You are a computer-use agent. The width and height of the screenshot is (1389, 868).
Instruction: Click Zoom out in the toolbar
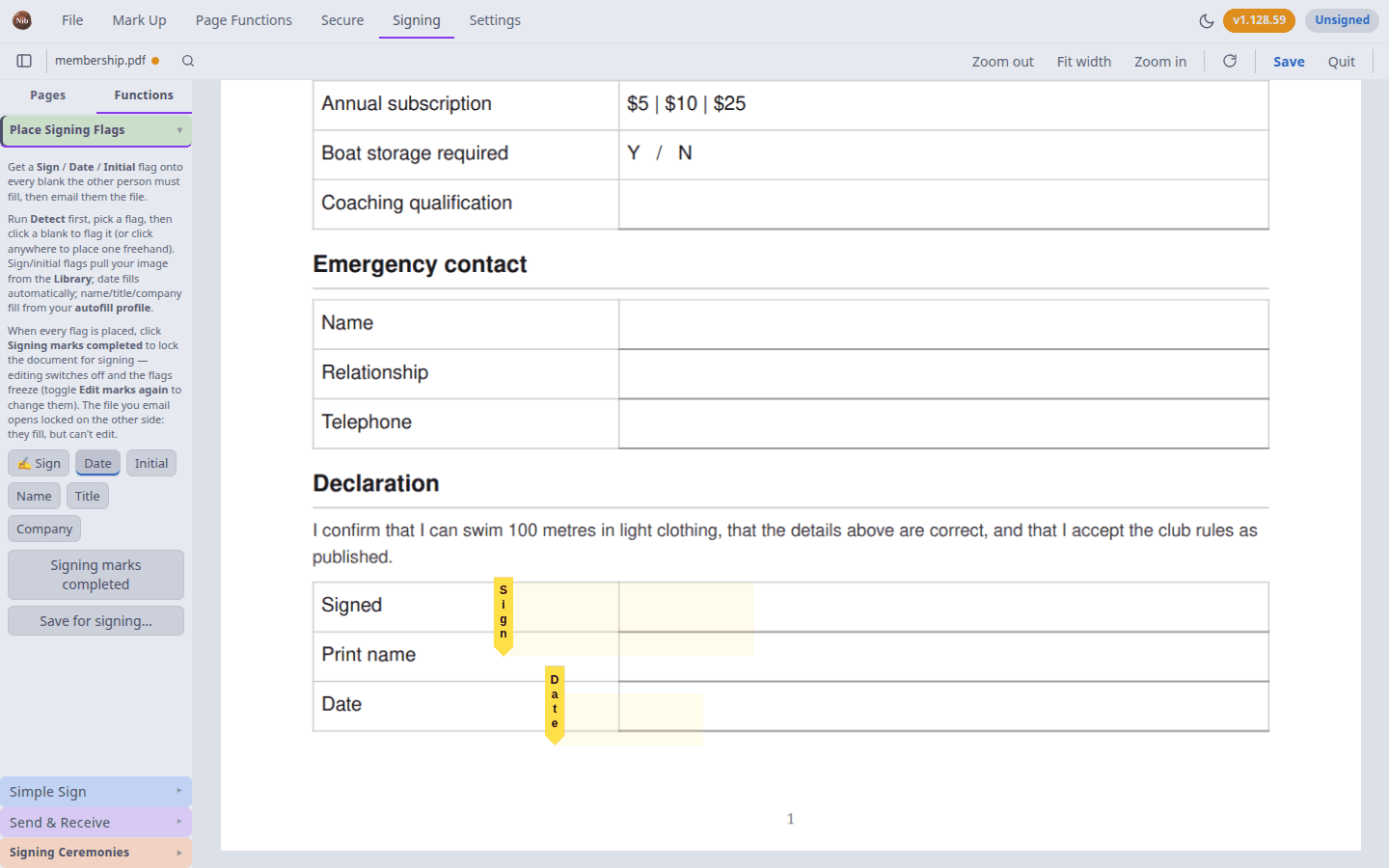[1003, 62]
